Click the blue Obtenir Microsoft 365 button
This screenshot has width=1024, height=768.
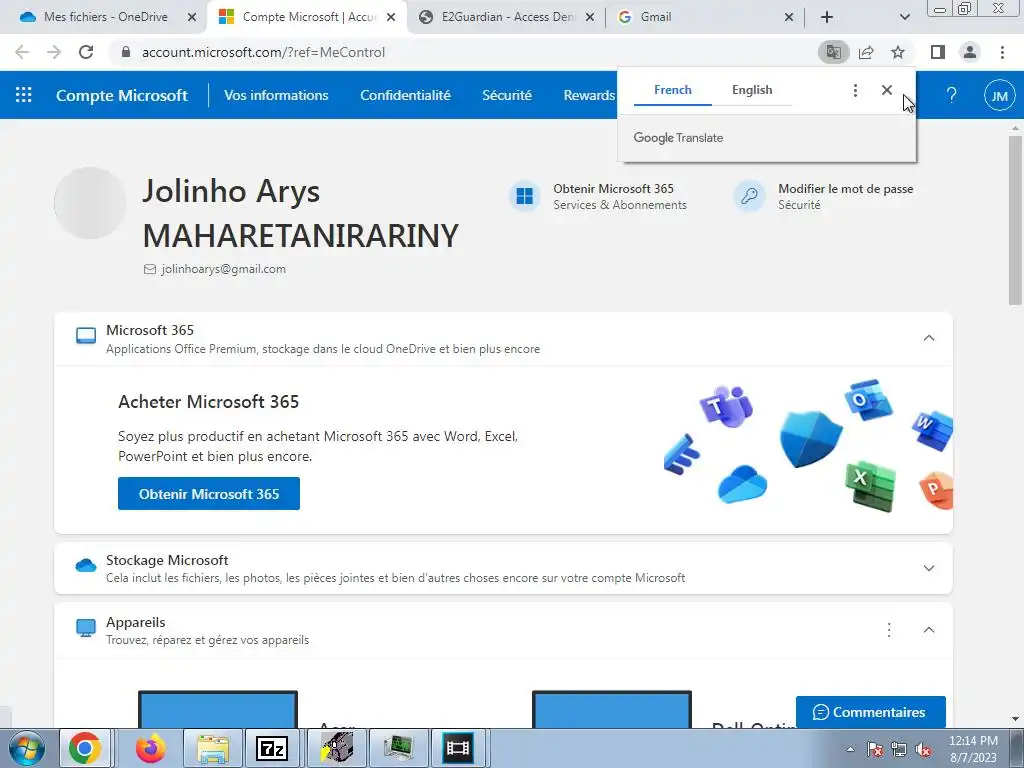[209, 494]
